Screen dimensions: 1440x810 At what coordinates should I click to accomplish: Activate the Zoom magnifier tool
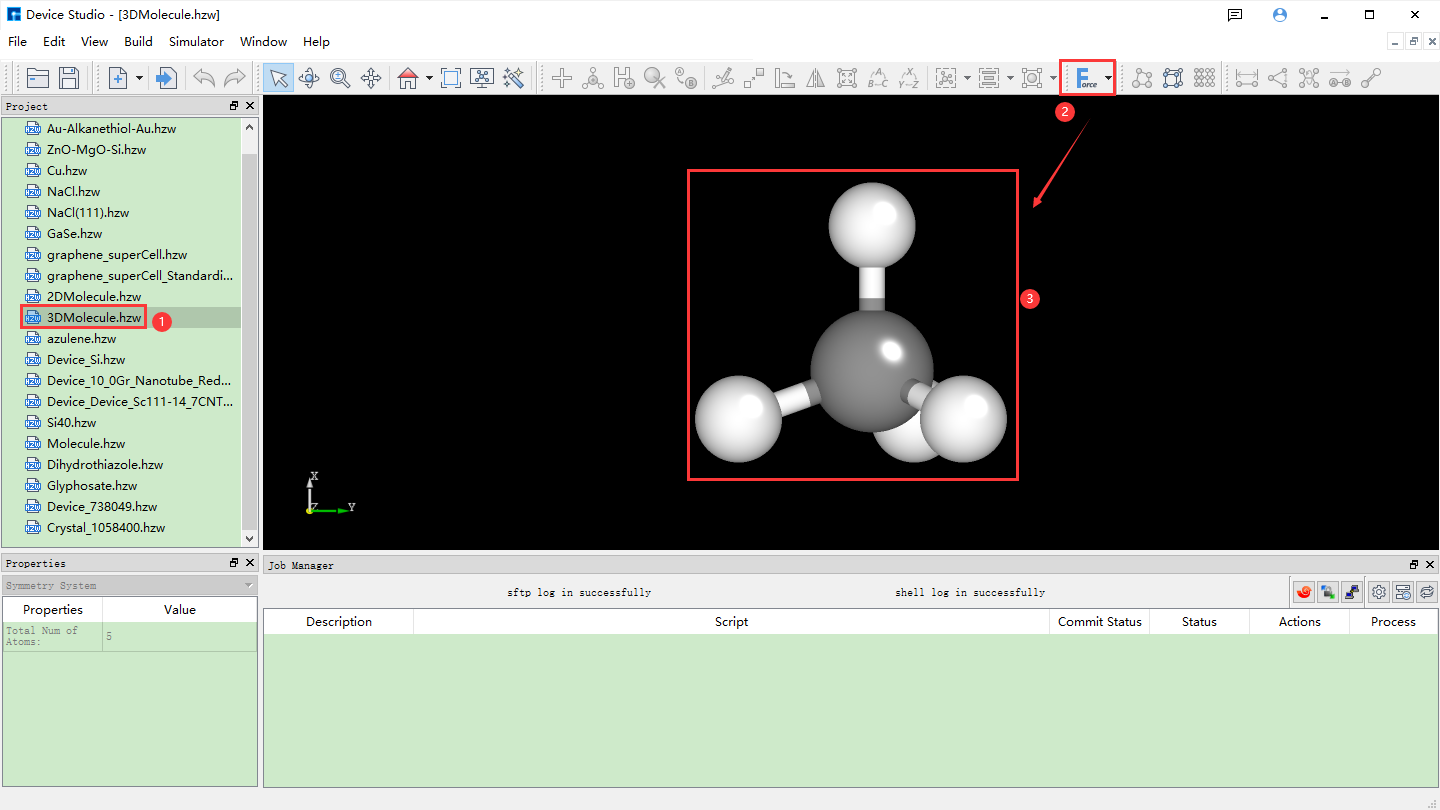[x=340, y=77]
